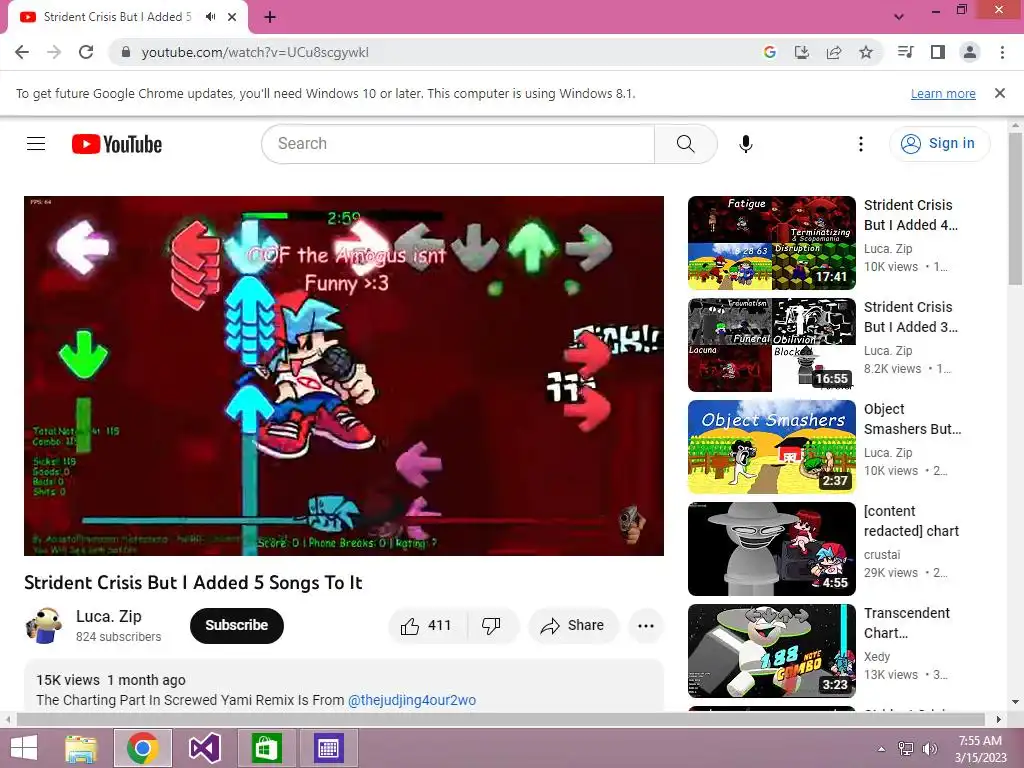
Task: Click the Google search icon in omnibox
Action: 770,52
